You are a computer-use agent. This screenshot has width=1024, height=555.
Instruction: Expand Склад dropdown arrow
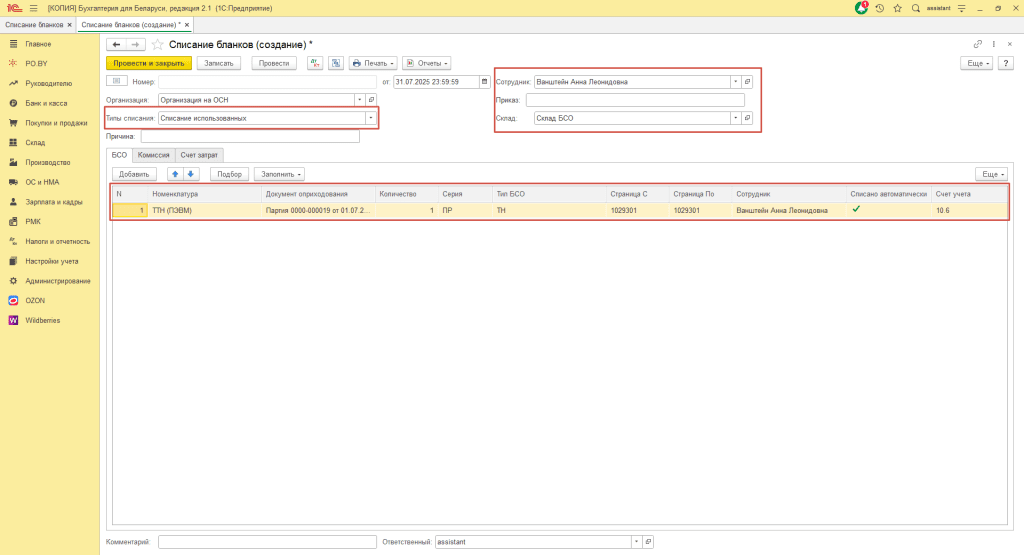tap(735, 118)
